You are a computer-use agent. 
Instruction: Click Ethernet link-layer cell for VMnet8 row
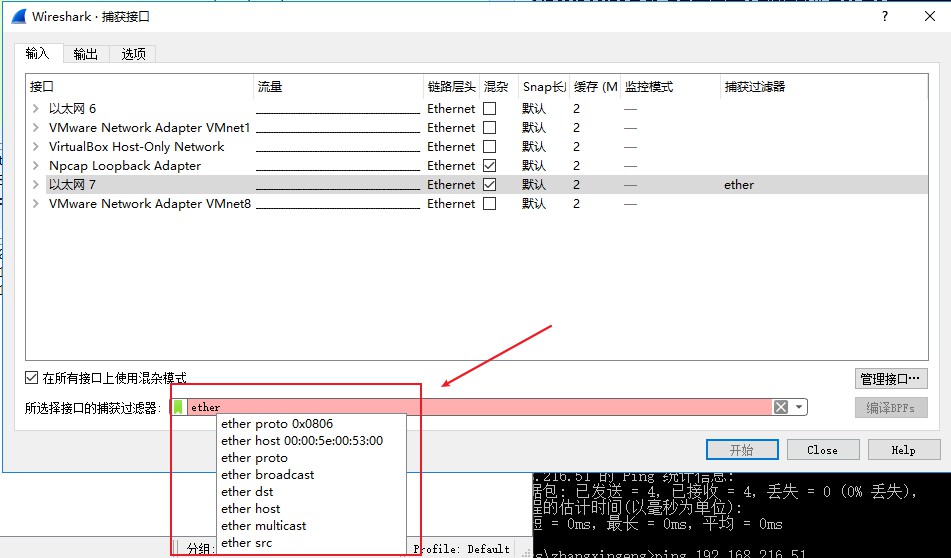coord(451,204)
